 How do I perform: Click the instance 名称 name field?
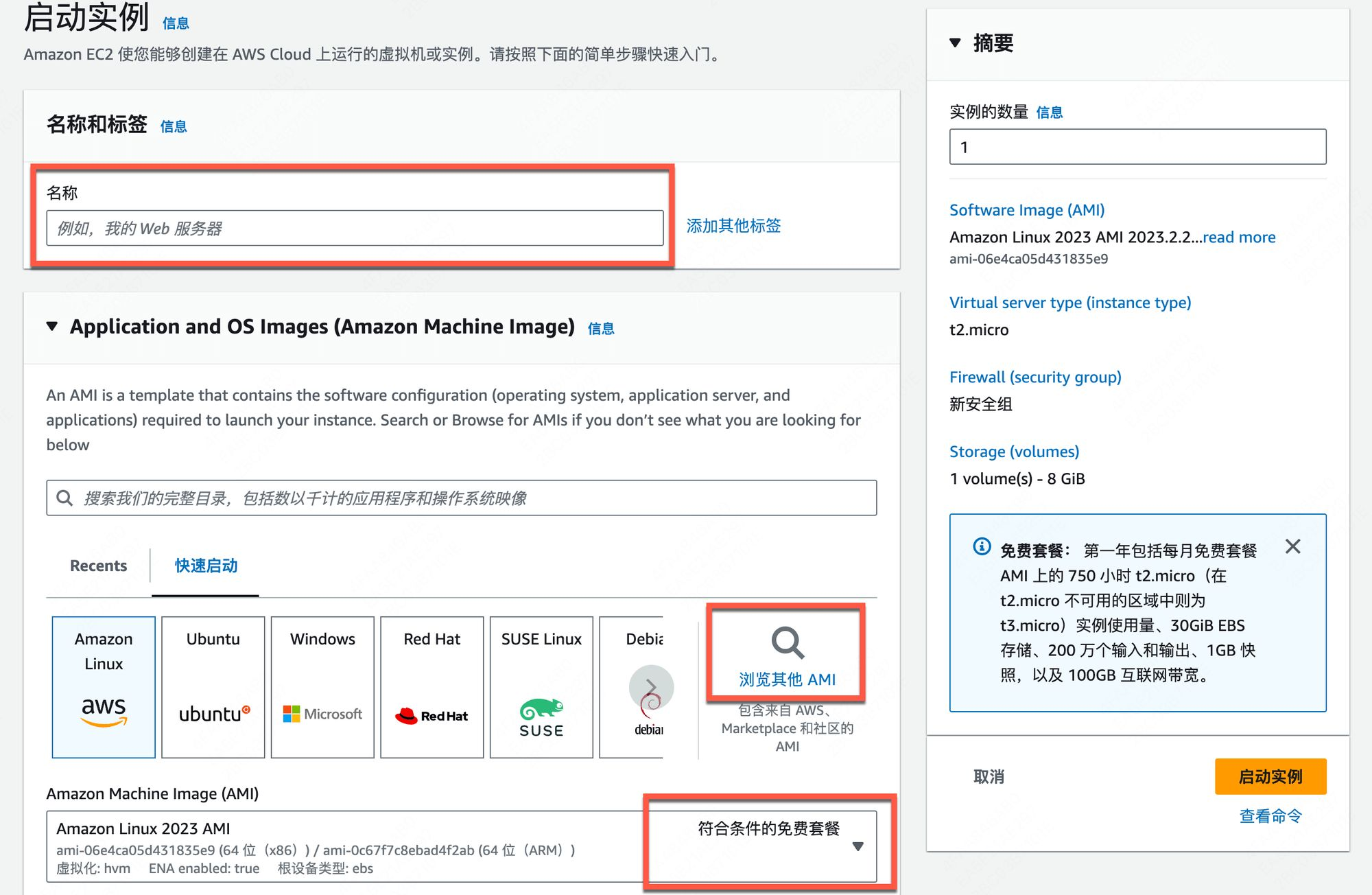pos(355,228)
